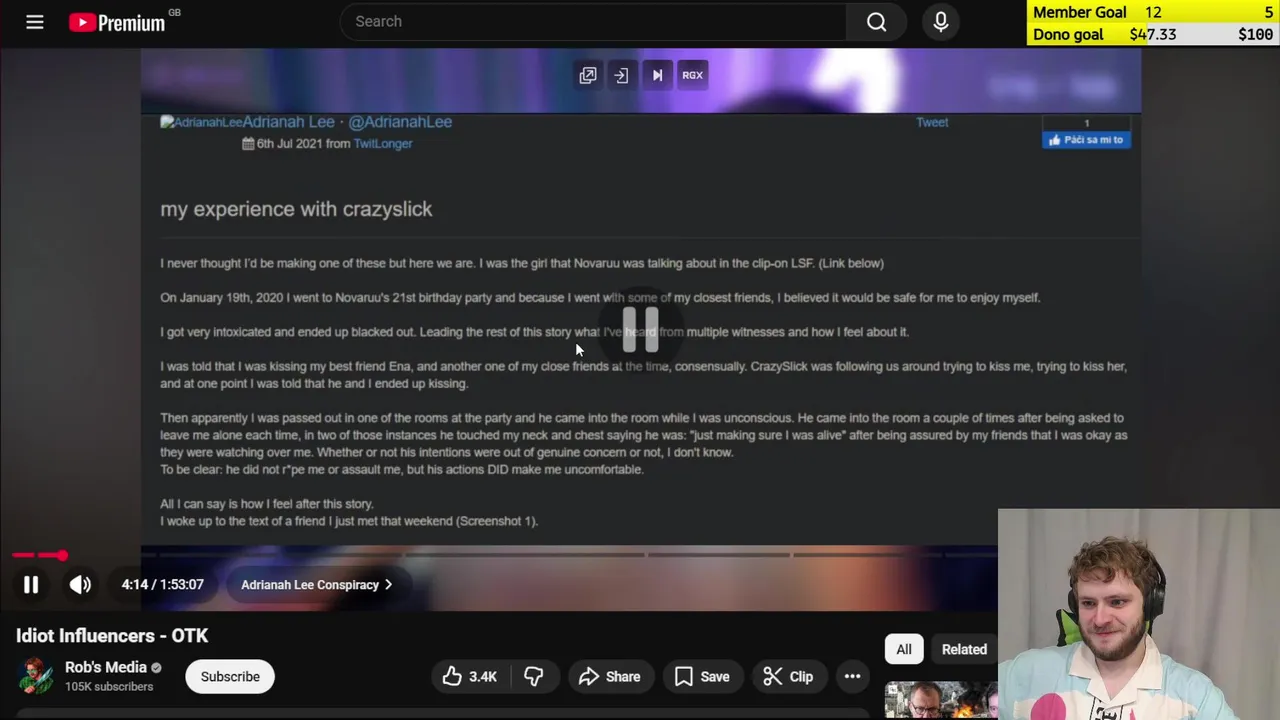Open the @AdrianahLee handle link
1280x720 pixels.
[400, 122]
